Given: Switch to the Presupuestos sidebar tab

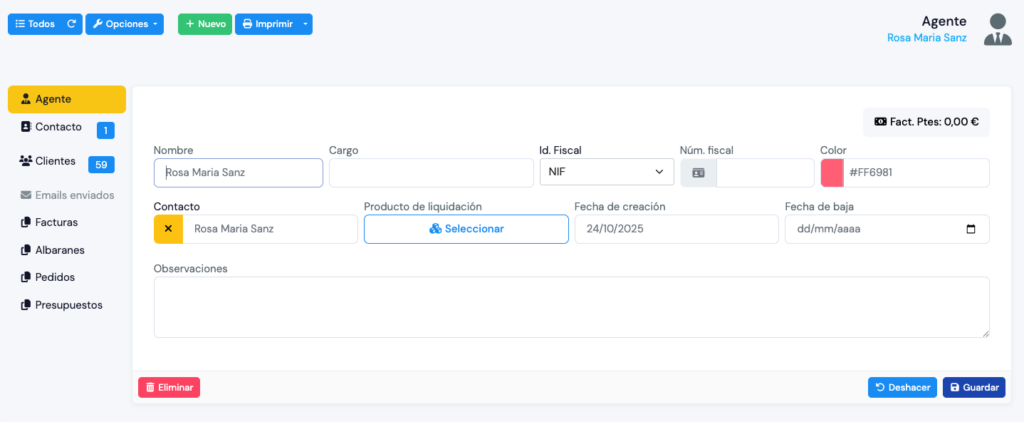Looking at the screenshot, I should click(x=68, y=305).
